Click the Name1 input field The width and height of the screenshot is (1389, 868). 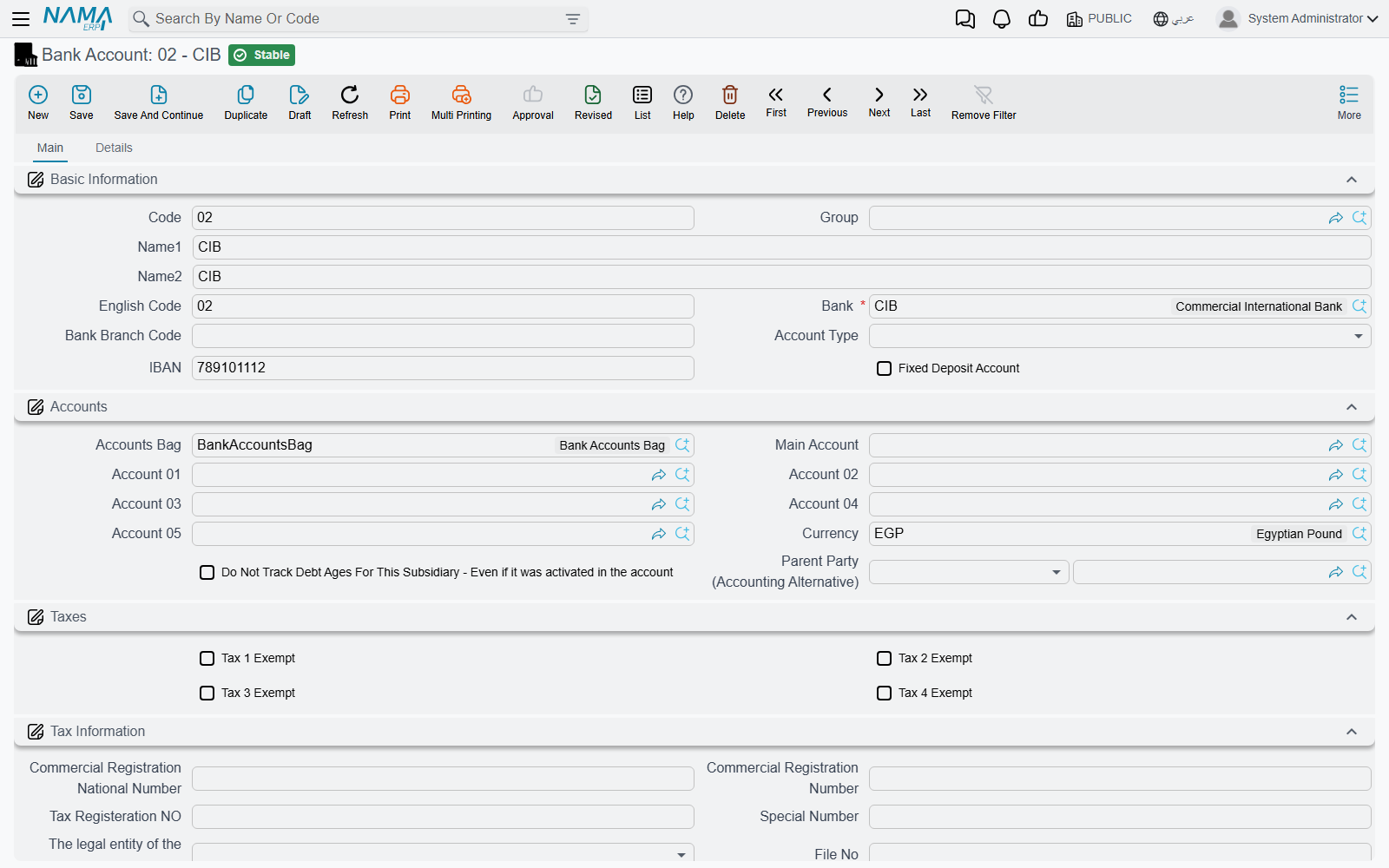tap(781, 247)
